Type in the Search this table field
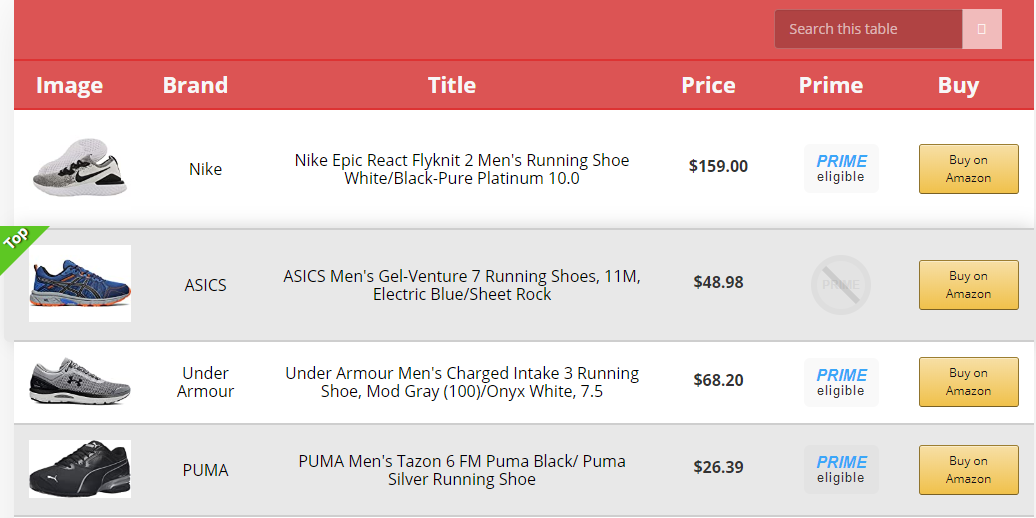This screenshot has width=1036, height=518. point(868,29)
